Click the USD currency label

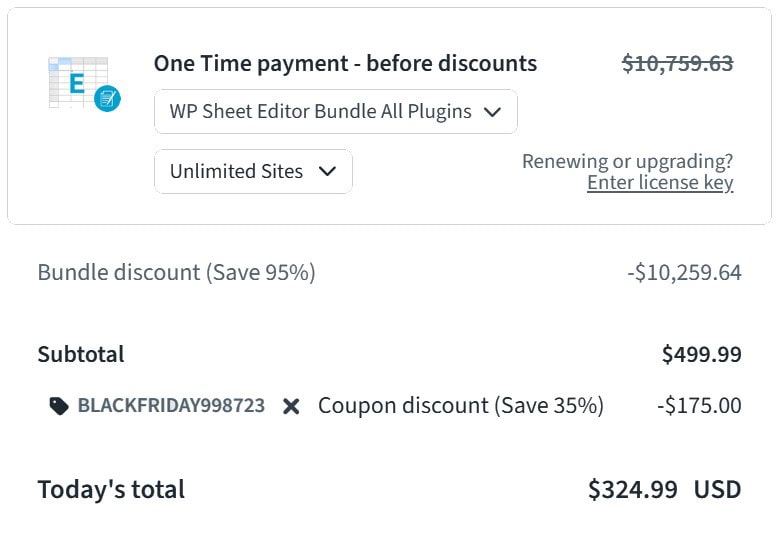tap(717, 490)
